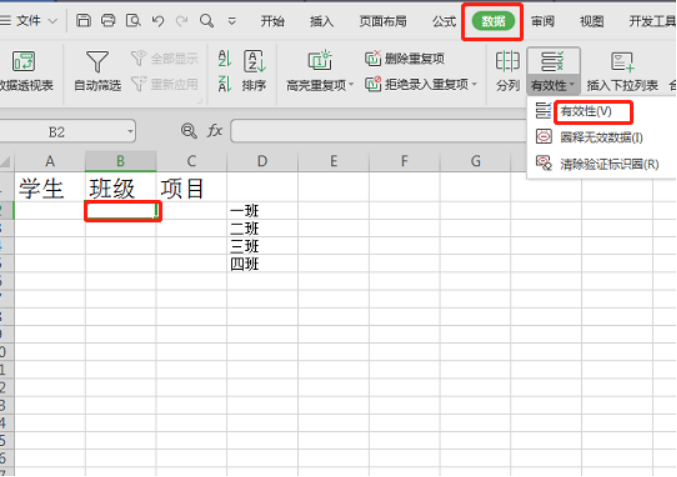Click the cell containing 三班
The width and height of the screenshot is (677, 477).
pyautogui.click(x=262, y=246)
